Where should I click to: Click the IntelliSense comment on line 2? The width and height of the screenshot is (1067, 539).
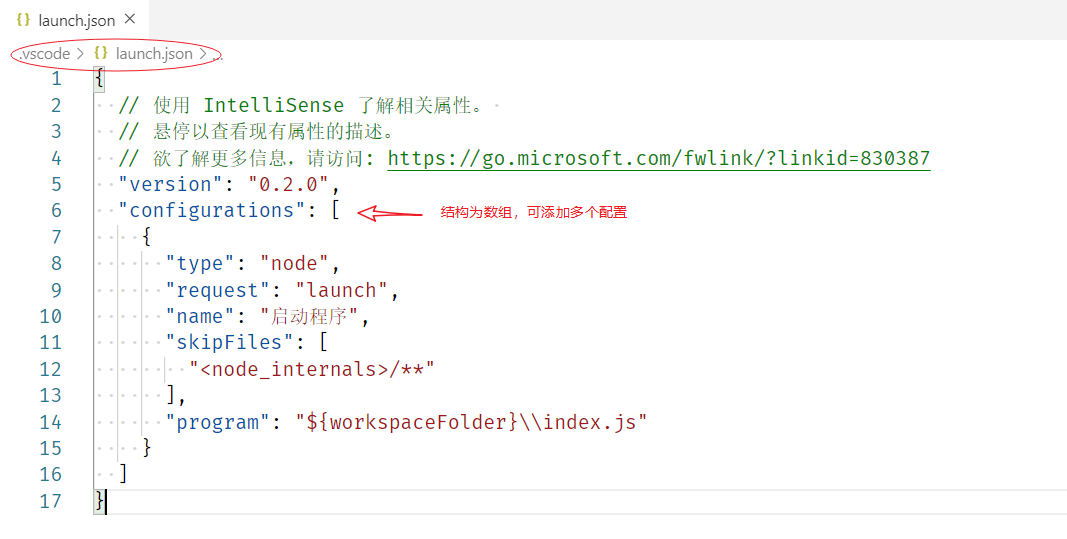300,105
